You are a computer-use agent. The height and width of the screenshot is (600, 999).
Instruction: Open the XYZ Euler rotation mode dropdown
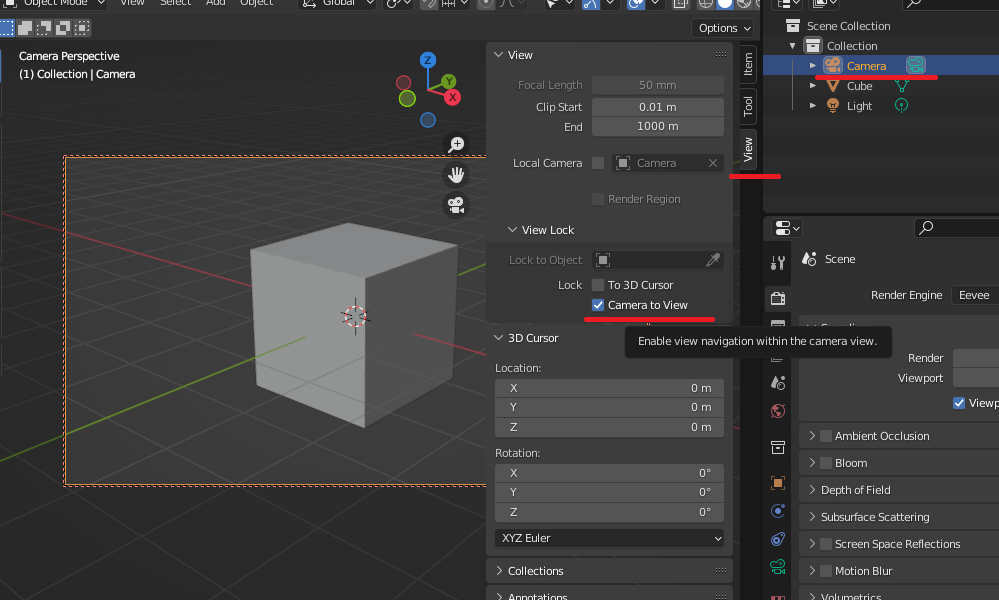pyautogui.click(x=609, y=538)
